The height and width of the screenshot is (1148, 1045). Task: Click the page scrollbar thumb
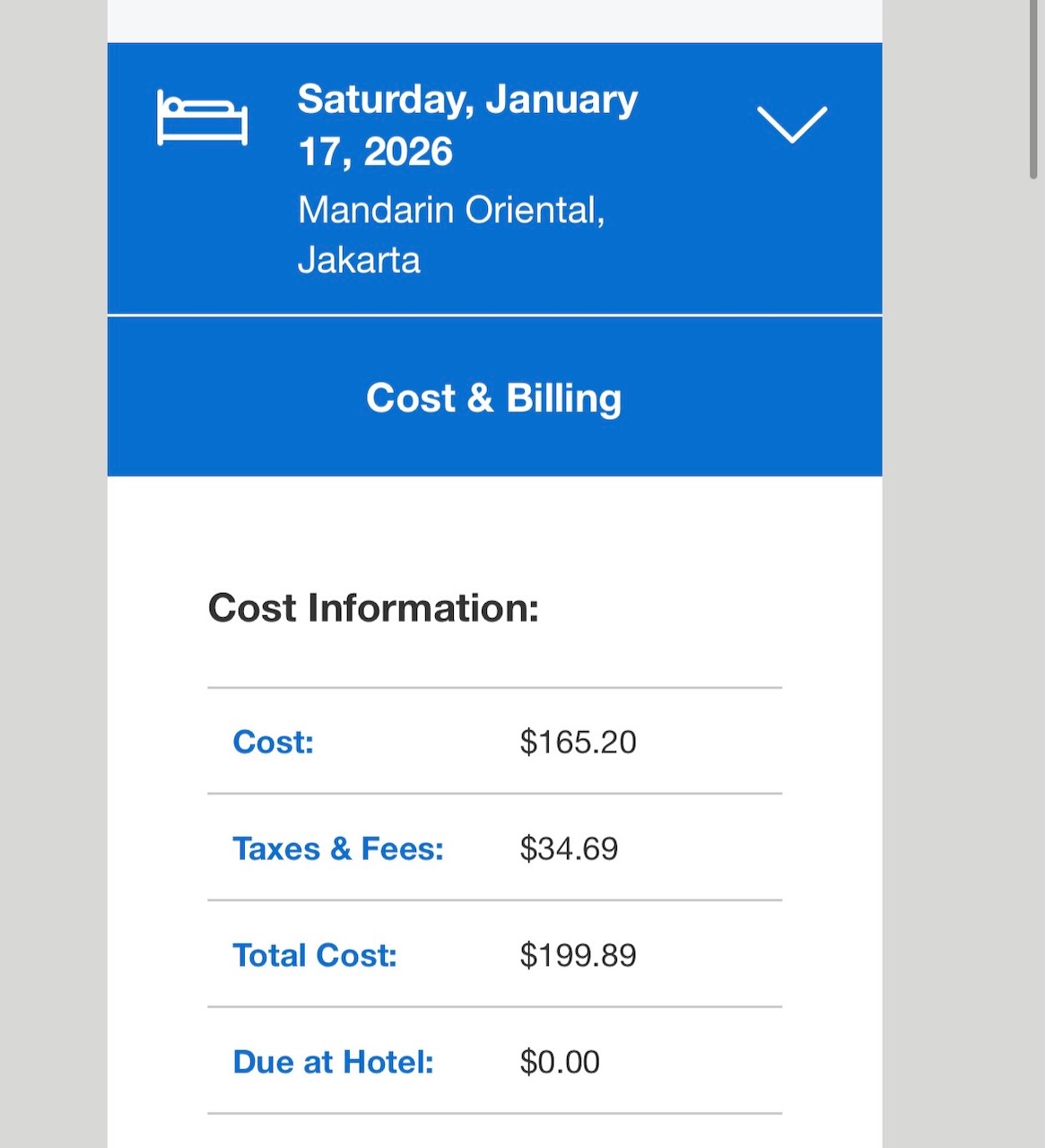(x=1033, y=90)
